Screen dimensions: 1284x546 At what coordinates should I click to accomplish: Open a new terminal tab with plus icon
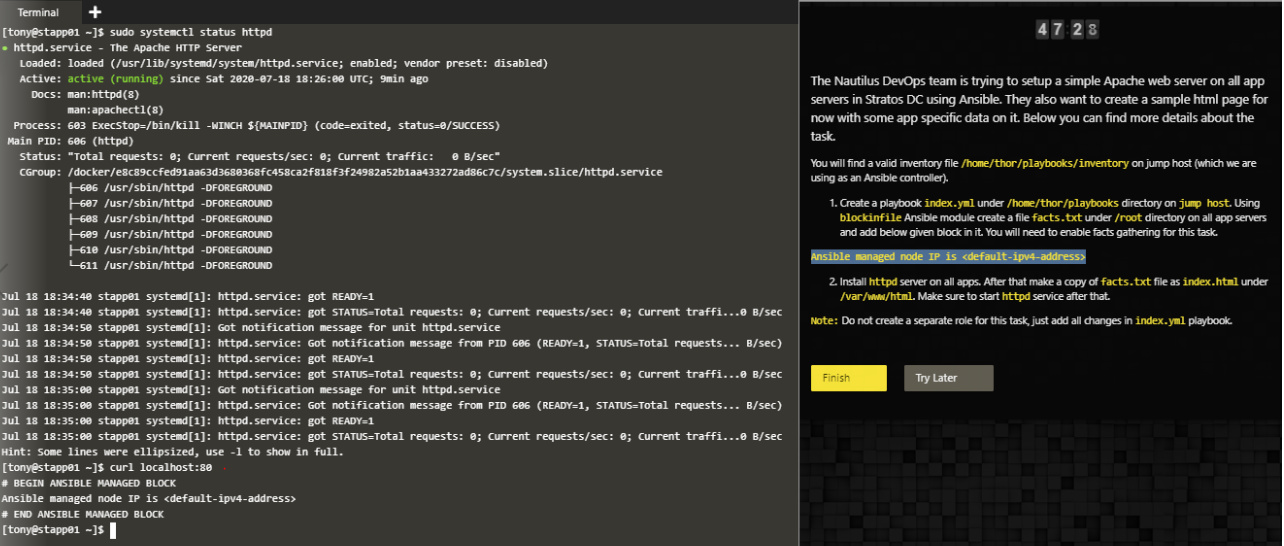[x=95, y=12]
